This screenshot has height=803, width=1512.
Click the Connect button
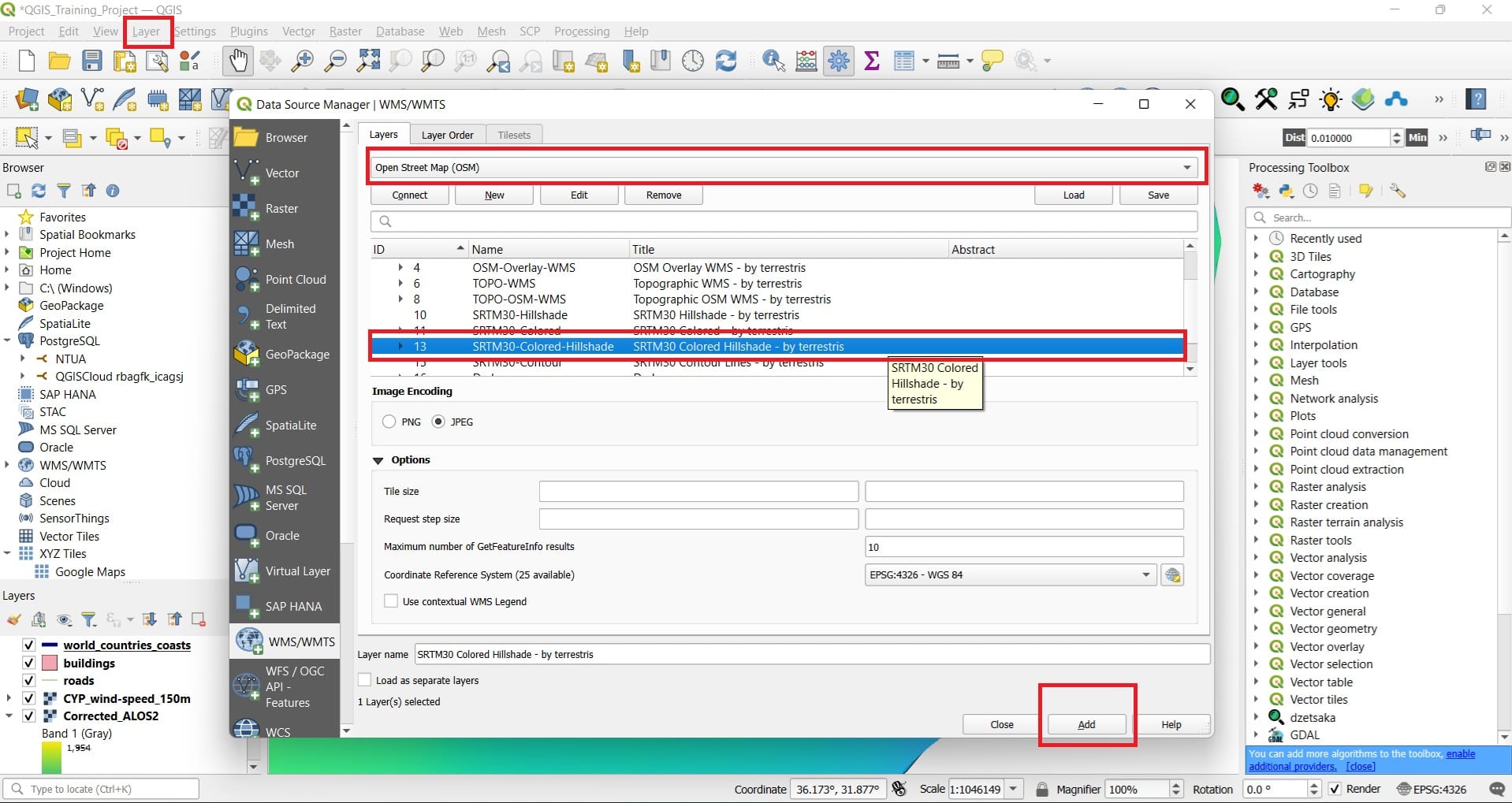click(410, 195)
